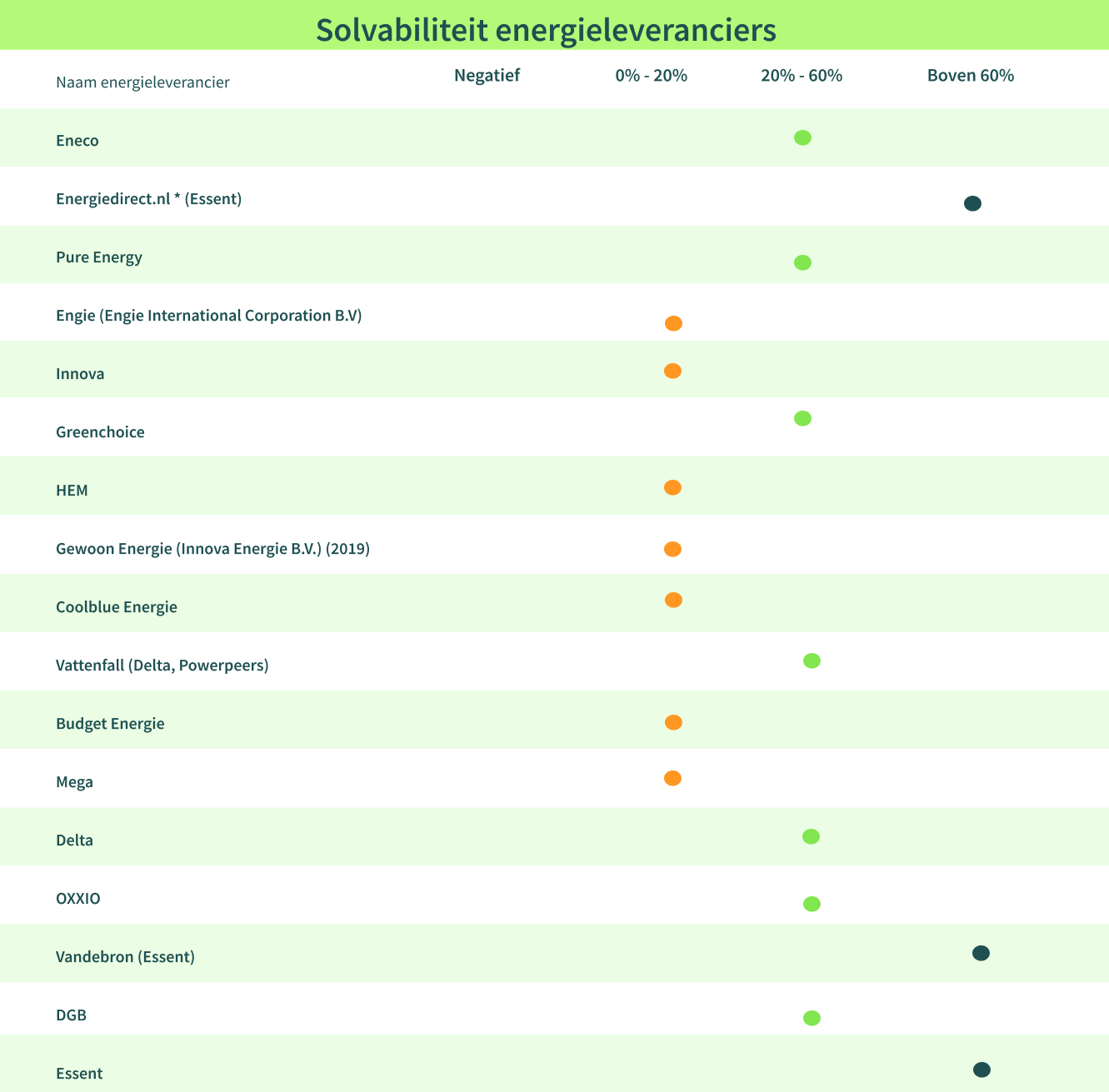Click the dark dot for Vandebron (Essent)
The image size is (1109, 1092).
(981, 954)
